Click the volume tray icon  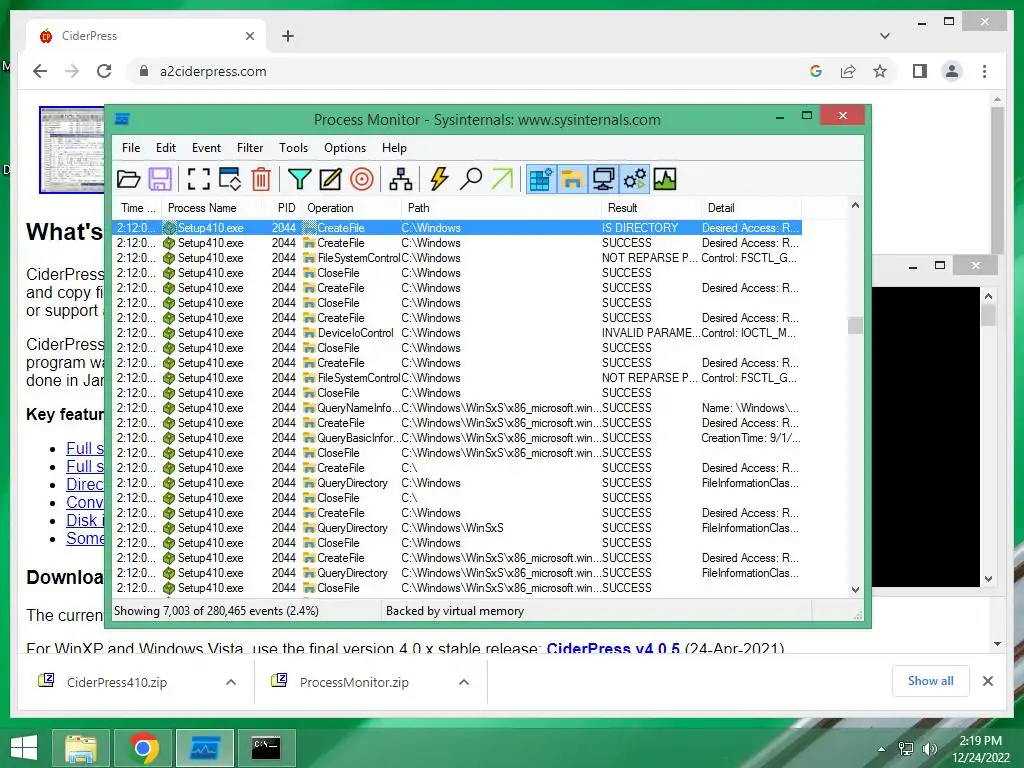pos(930,749)
